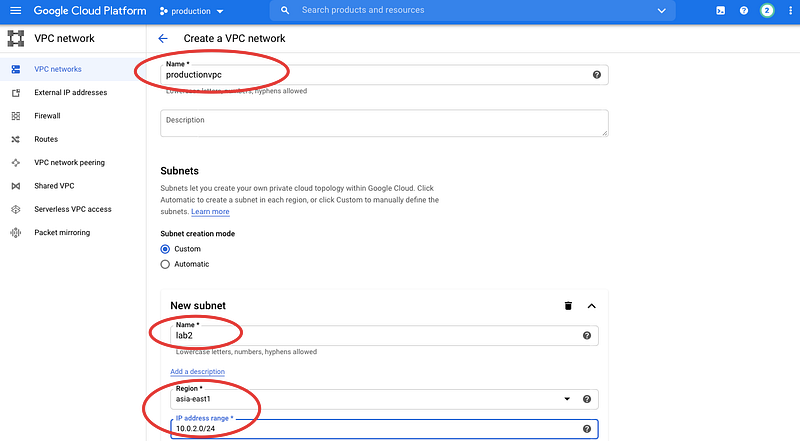
Task: Expand the search bar dropdown arrow
Action: (661, 10)
